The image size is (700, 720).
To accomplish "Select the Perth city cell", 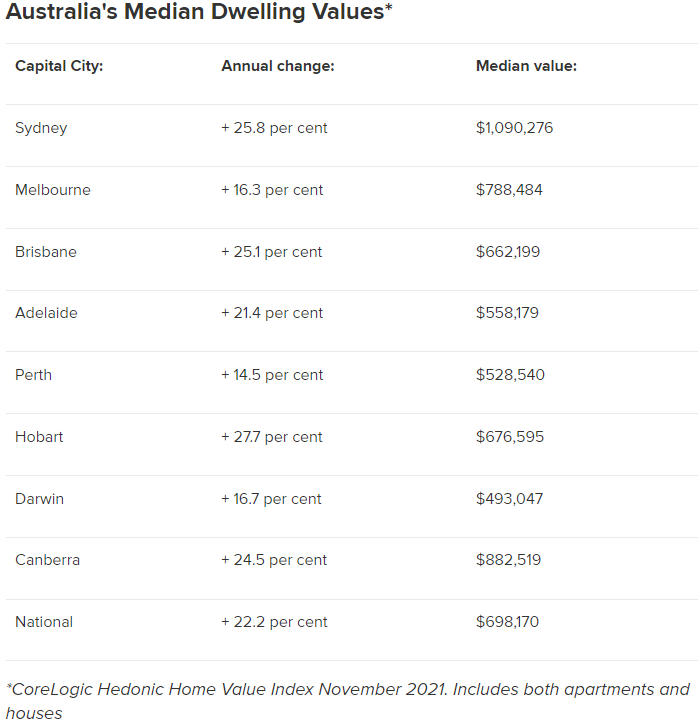I will click(x=34, y=375).
